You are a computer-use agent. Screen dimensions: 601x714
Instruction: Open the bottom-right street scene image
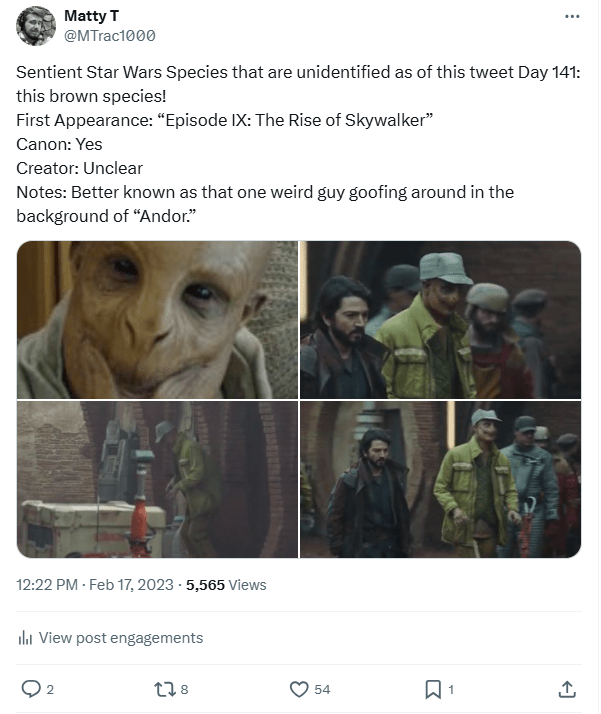pyautogui.click(x=441, y=479)
